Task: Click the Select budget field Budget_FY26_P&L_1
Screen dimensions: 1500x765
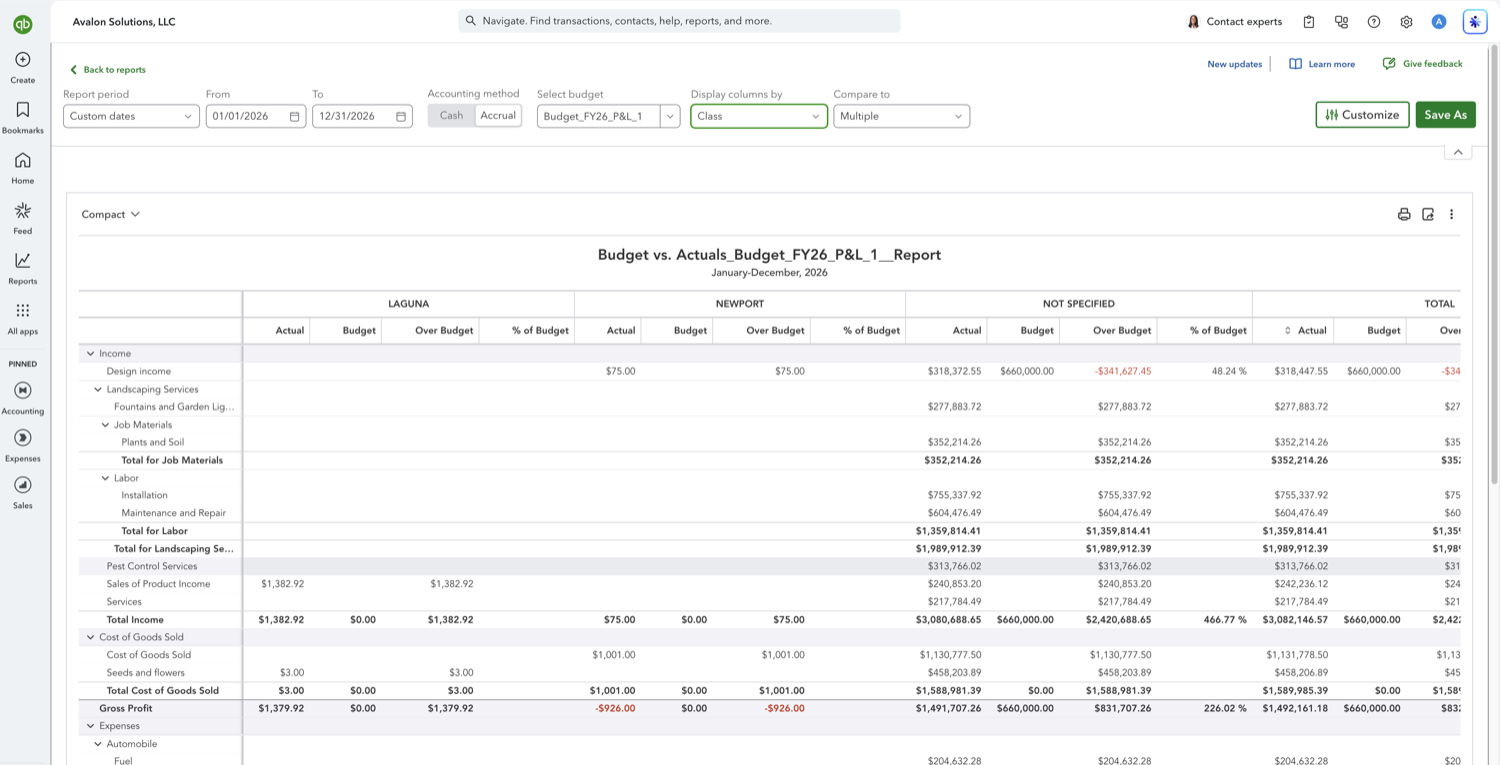Action: tap(598, 116)
